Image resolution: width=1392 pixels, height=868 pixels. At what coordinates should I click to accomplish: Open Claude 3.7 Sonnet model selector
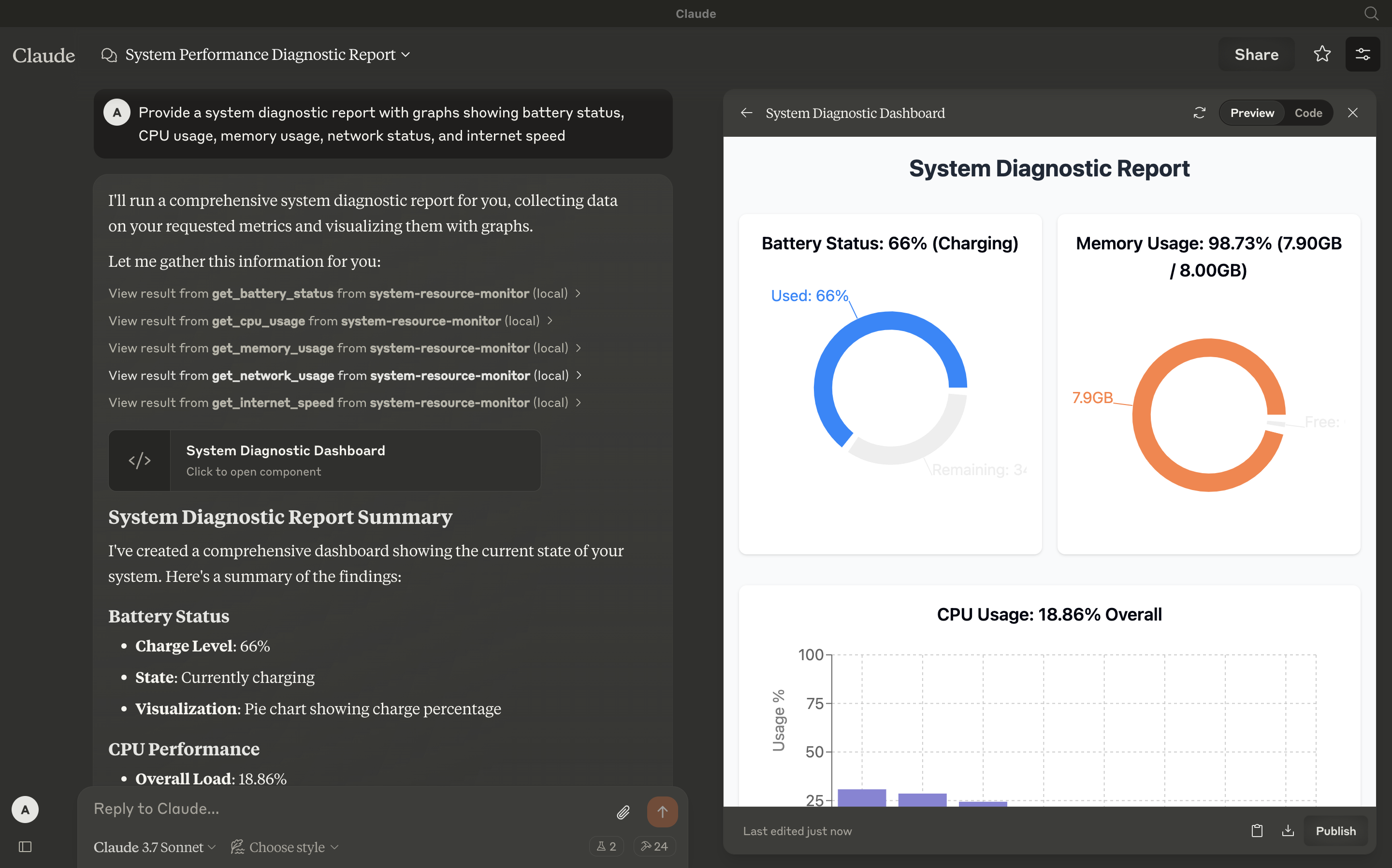[154, 847]
